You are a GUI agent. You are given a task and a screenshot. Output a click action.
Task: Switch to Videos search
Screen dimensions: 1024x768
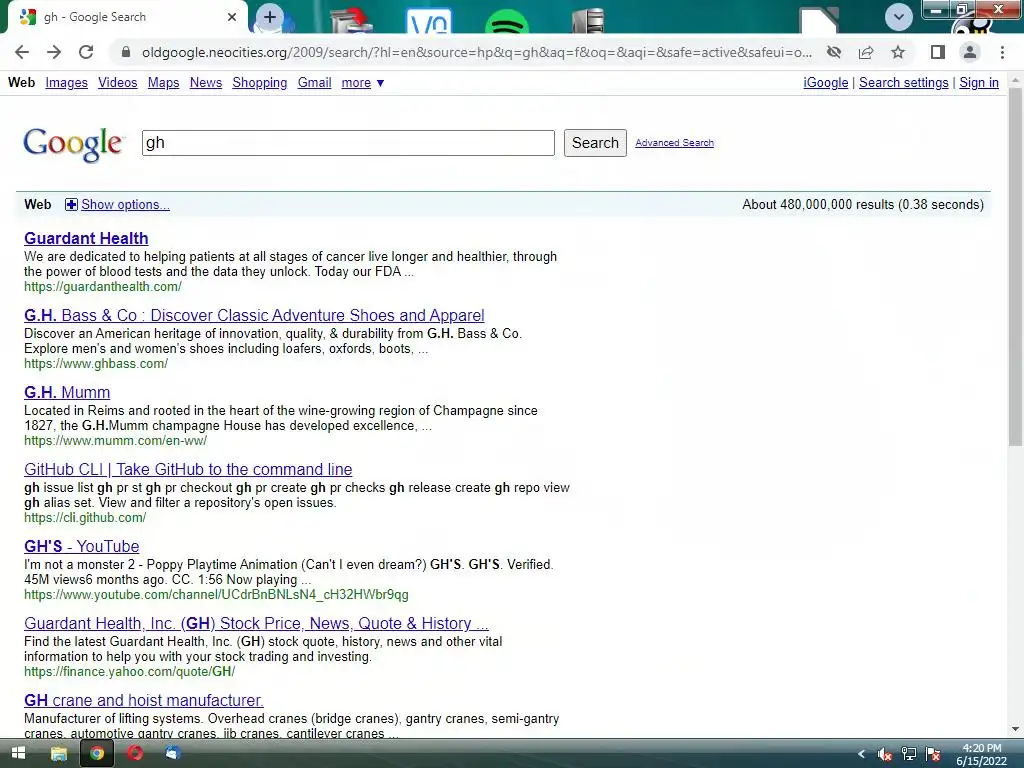pyautogui.click(x=118, y=83)
